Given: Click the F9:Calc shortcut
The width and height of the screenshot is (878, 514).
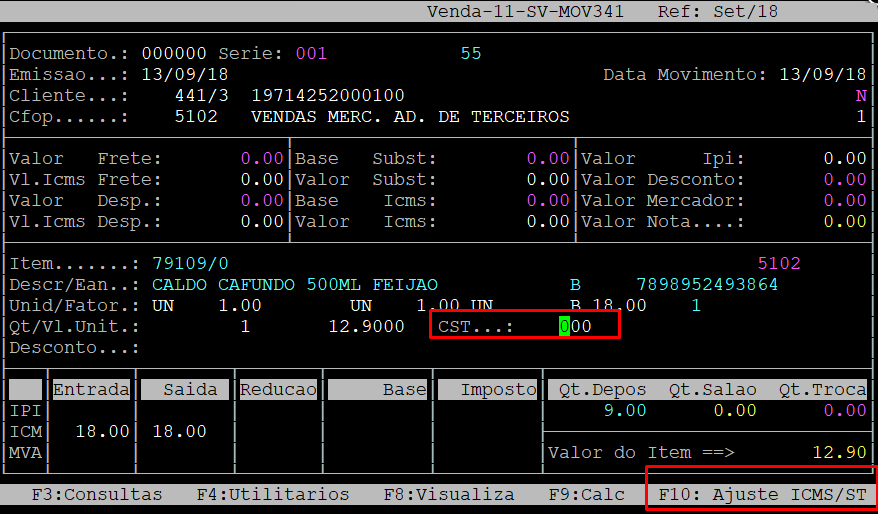Looking at the screenshot, I should point(587,494).
